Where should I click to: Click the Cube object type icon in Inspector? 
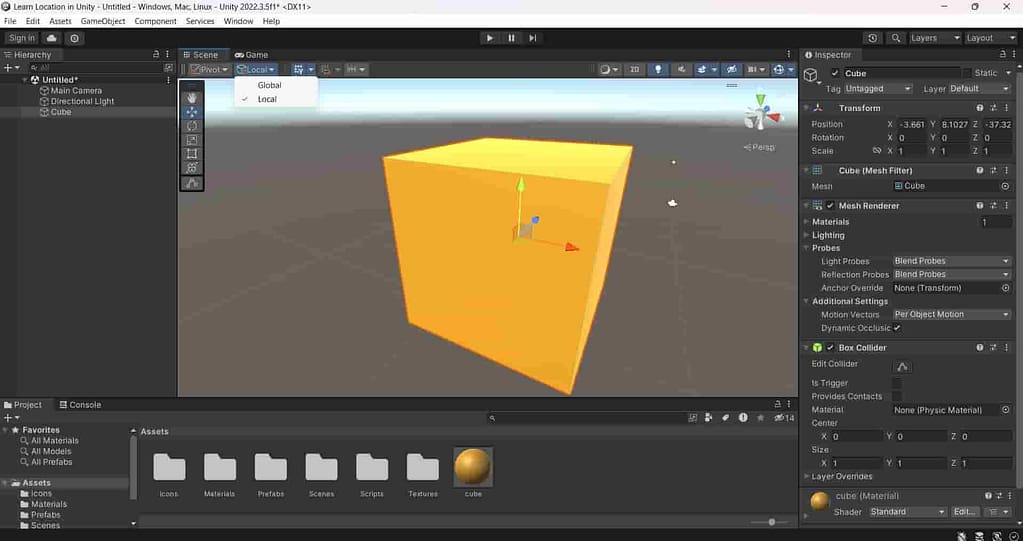811,75
